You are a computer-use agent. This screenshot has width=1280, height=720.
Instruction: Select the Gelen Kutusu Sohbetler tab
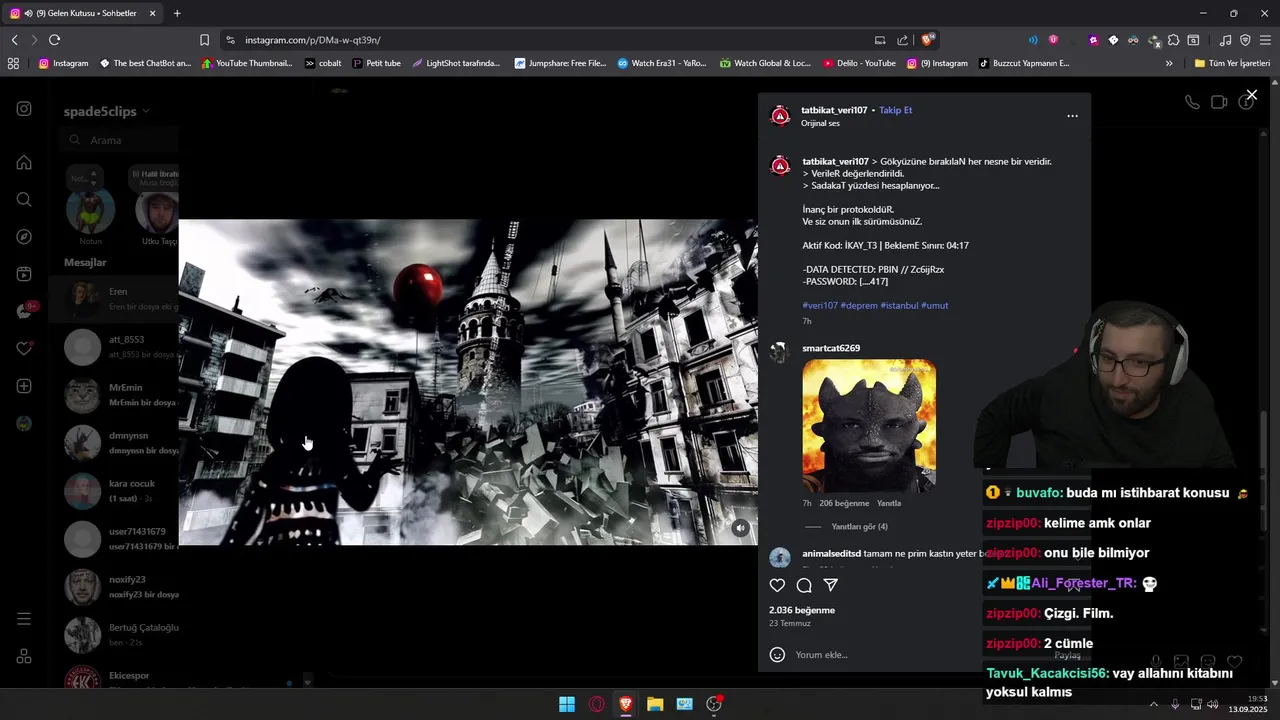pyautogui.click(x=84, y=13)
